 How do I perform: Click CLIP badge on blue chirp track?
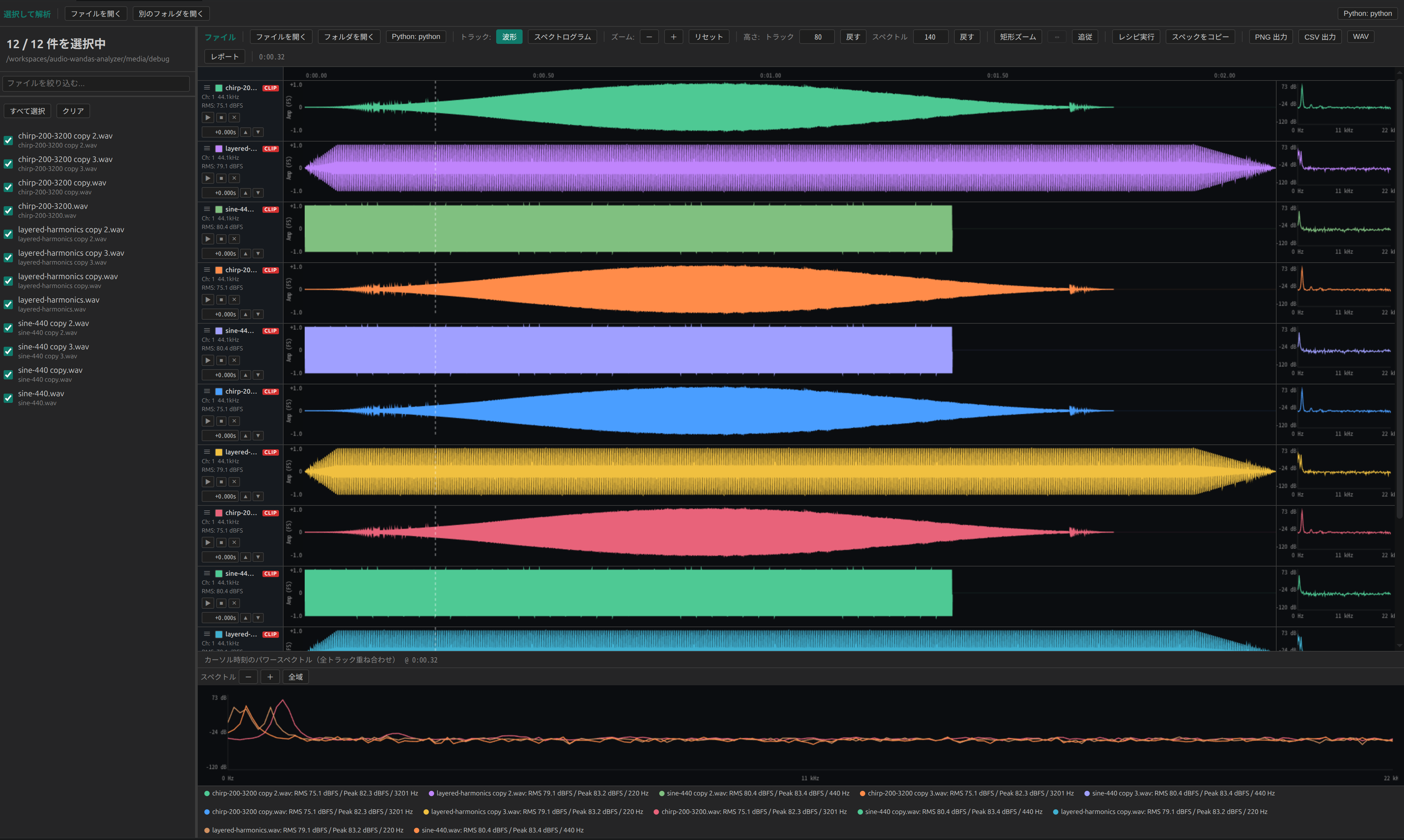click(x=271, y=392)
